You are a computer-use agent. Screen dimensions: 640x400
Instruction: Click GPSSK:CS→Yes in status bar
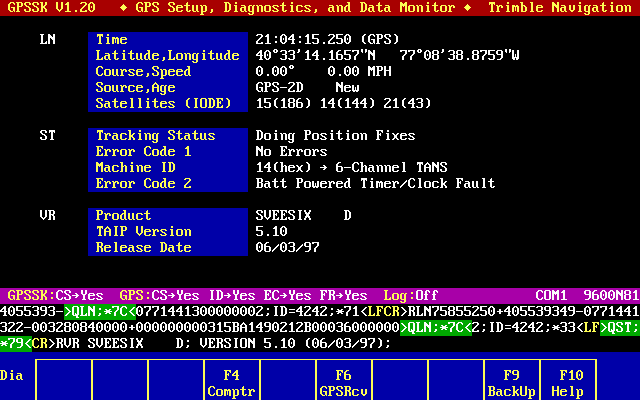point(56,296)
